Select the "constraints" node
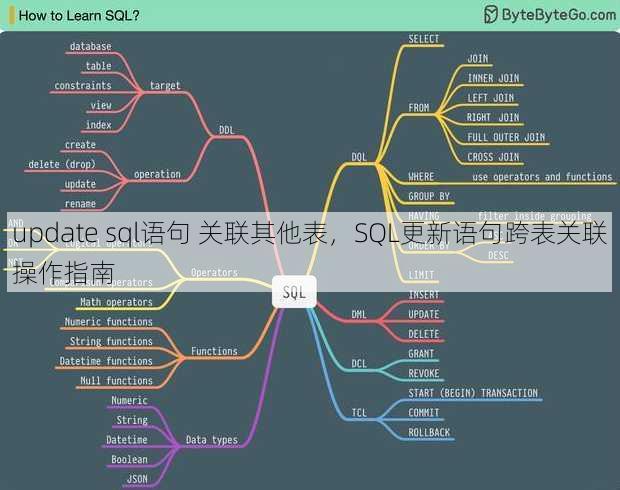620x490 pixels. [x=83, y=85]
